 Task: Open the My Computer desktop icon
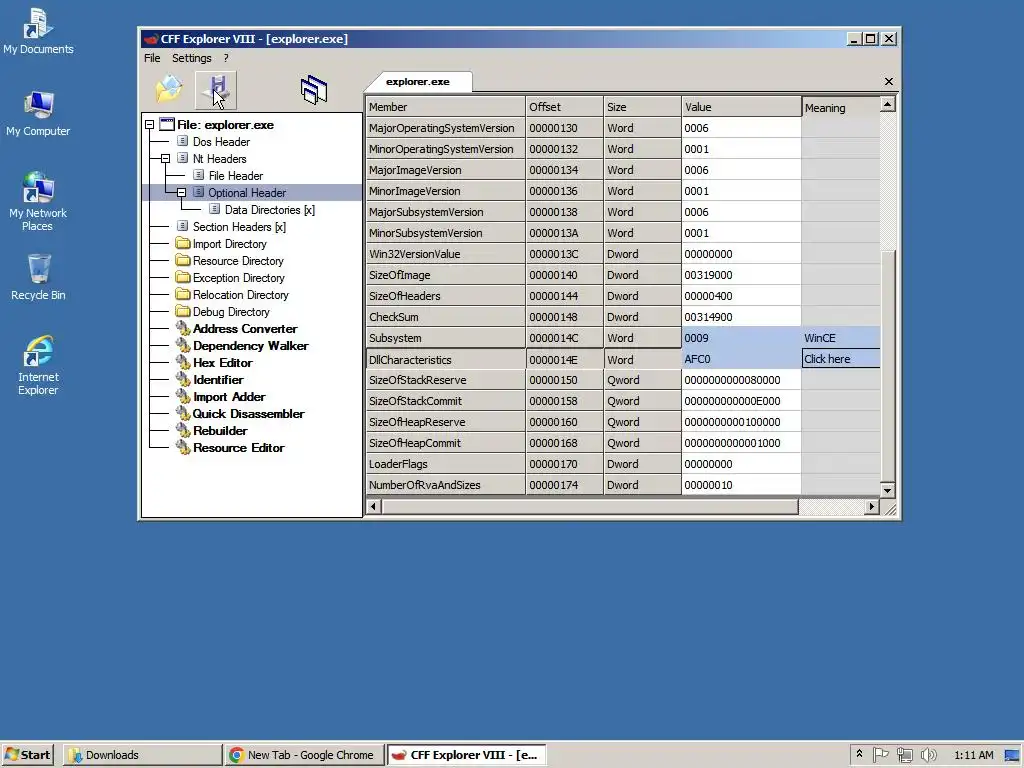click(x=38, y=114)
